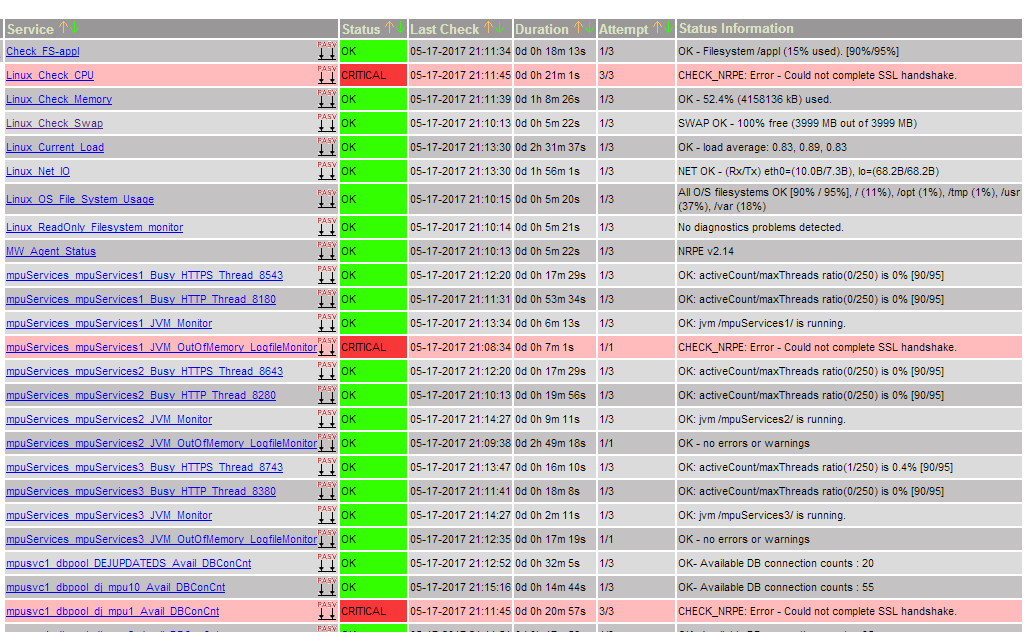Sort Last Check column ascending arrow
1029x632 pixels.
pyautogui.click(x=489, y=29)
